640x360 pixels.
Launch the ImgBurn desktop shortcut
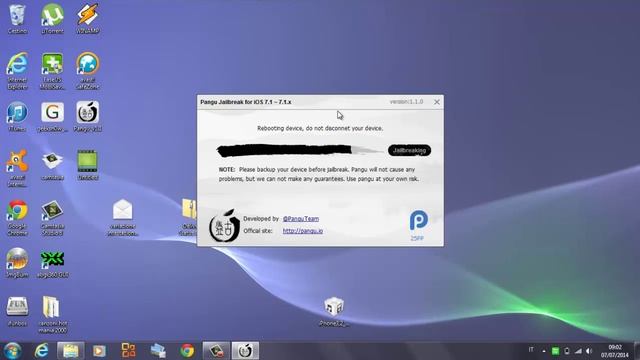click(x=17, y=263)
